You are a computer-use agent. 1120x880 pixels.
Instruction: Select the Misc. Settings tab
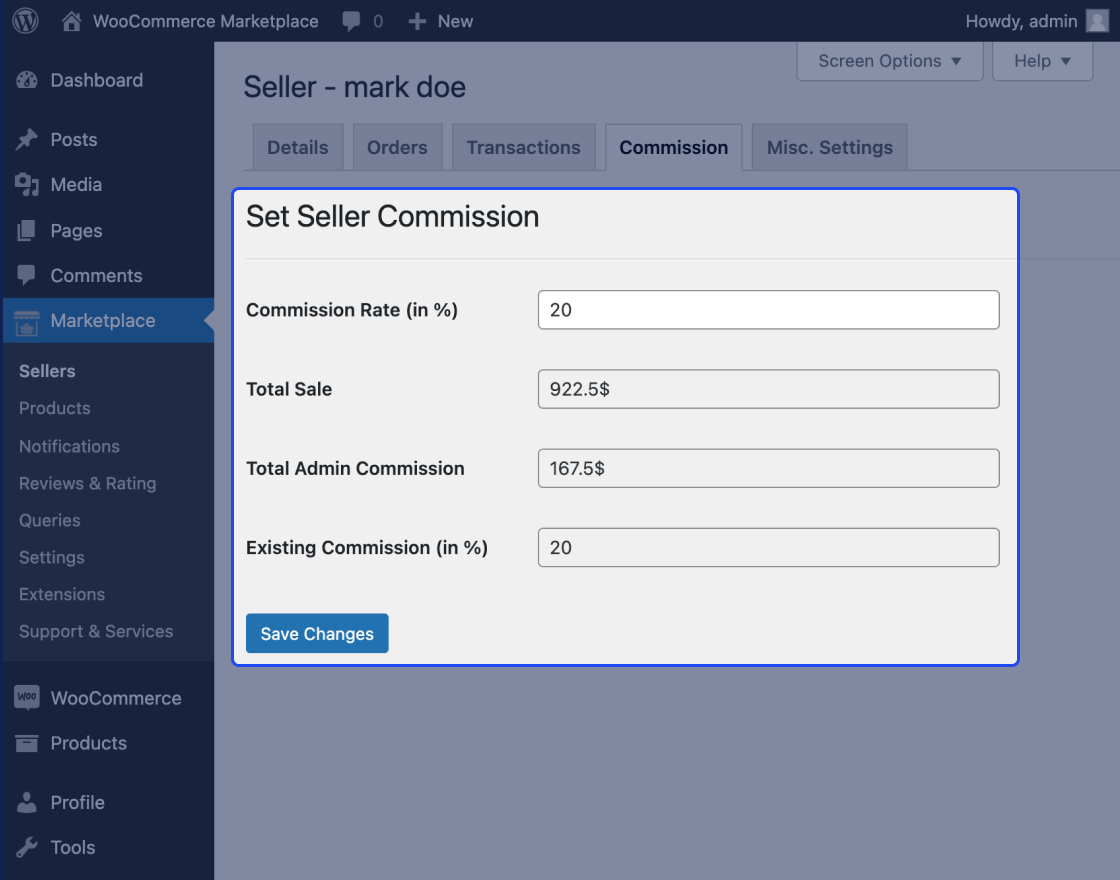[x=829, y=148]
